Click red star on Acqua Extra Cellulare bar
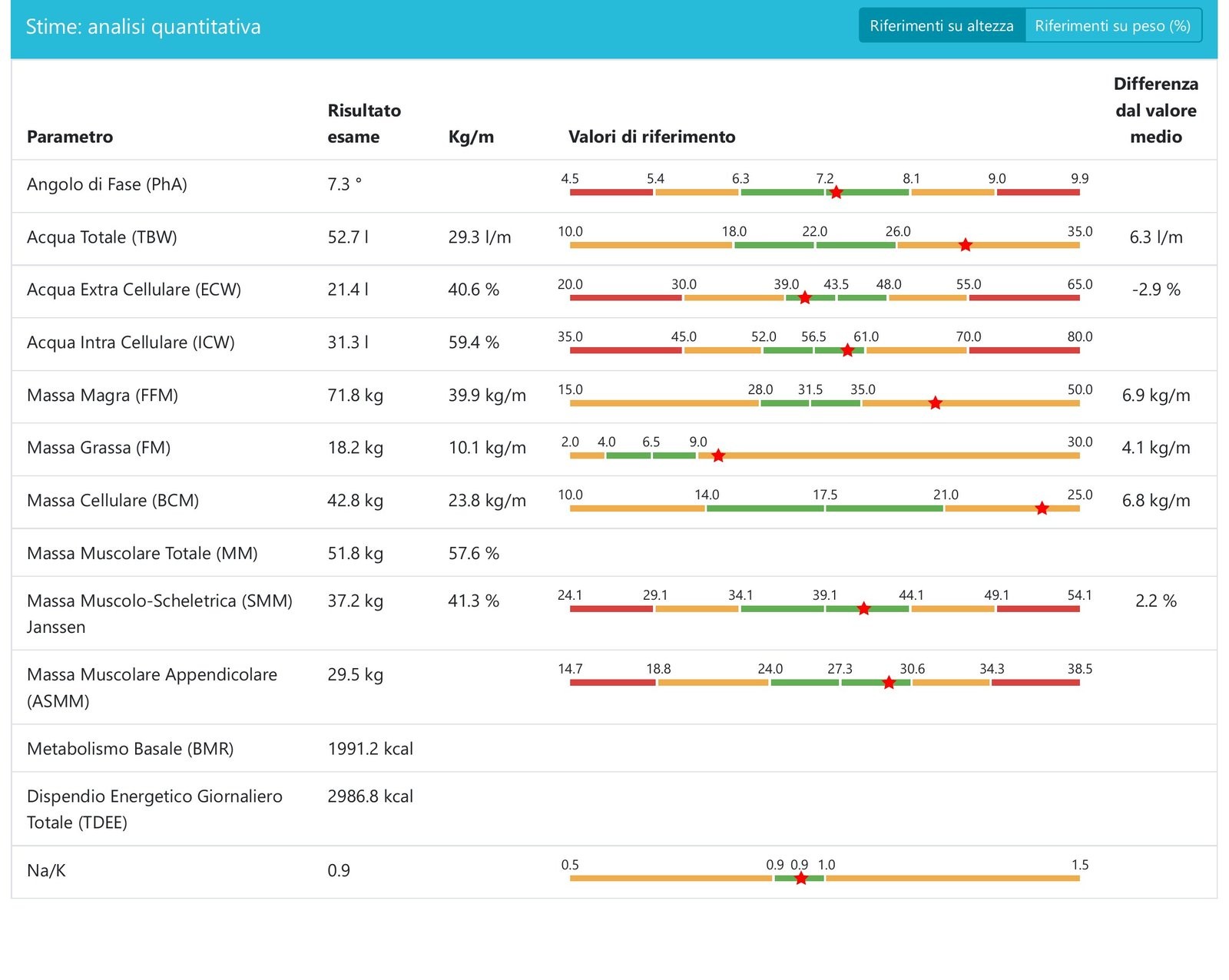Viewport: 1229px width, 980px height. click(805, 298)
